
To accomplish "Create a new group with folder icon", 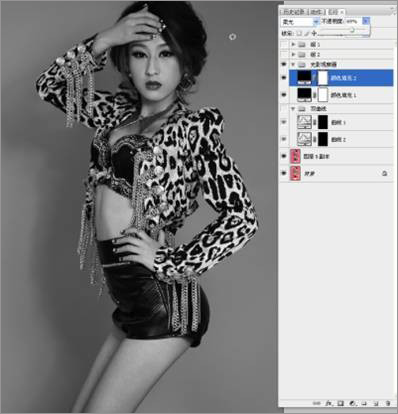I will point(364,403).
